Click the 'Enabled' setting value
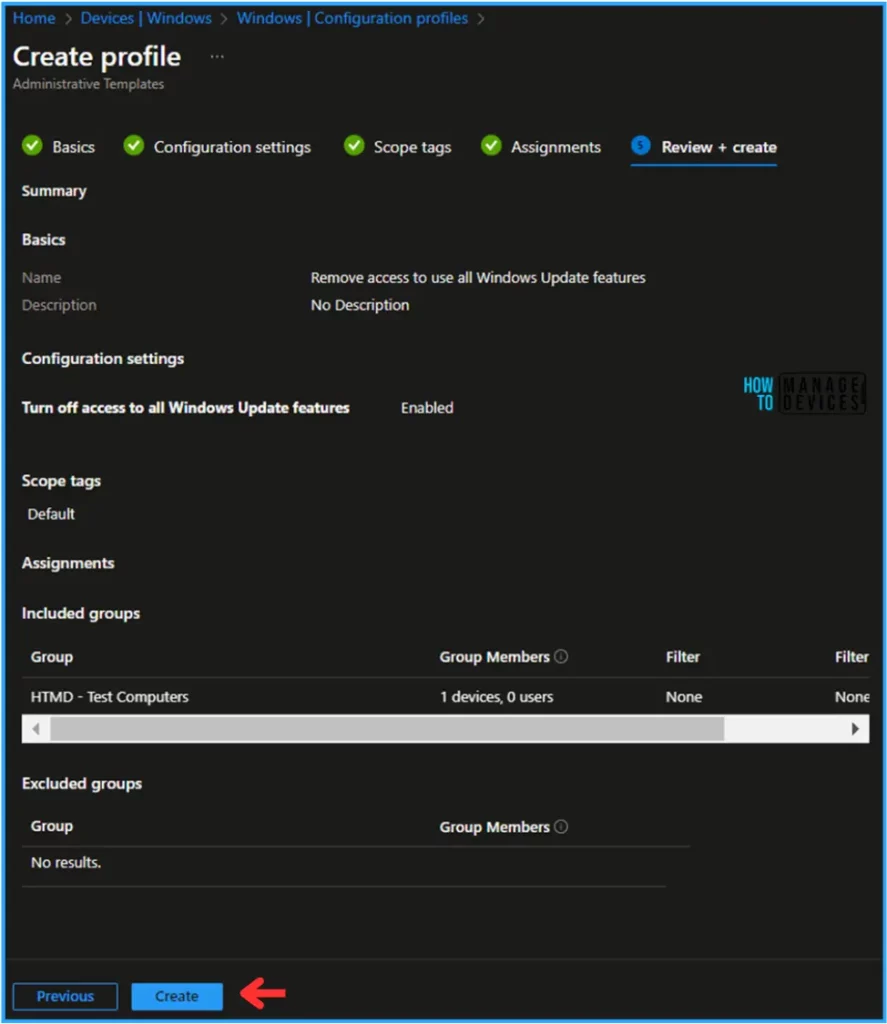The image size is (887, 1024). pyautogui.click(x=427, y=408)
